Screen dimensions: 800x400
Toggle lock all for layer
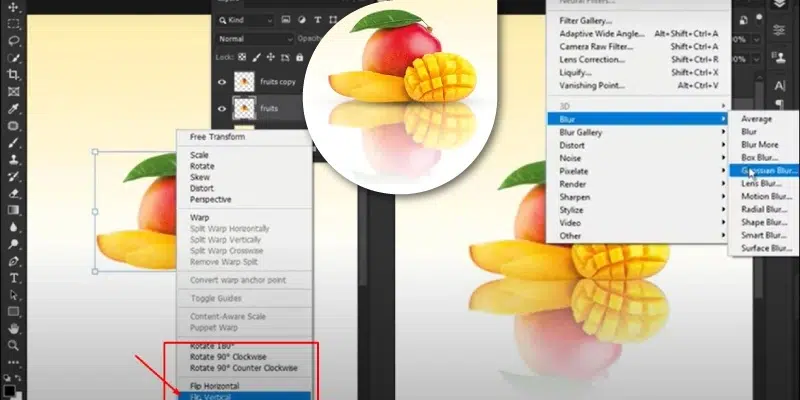click(299, 57)
